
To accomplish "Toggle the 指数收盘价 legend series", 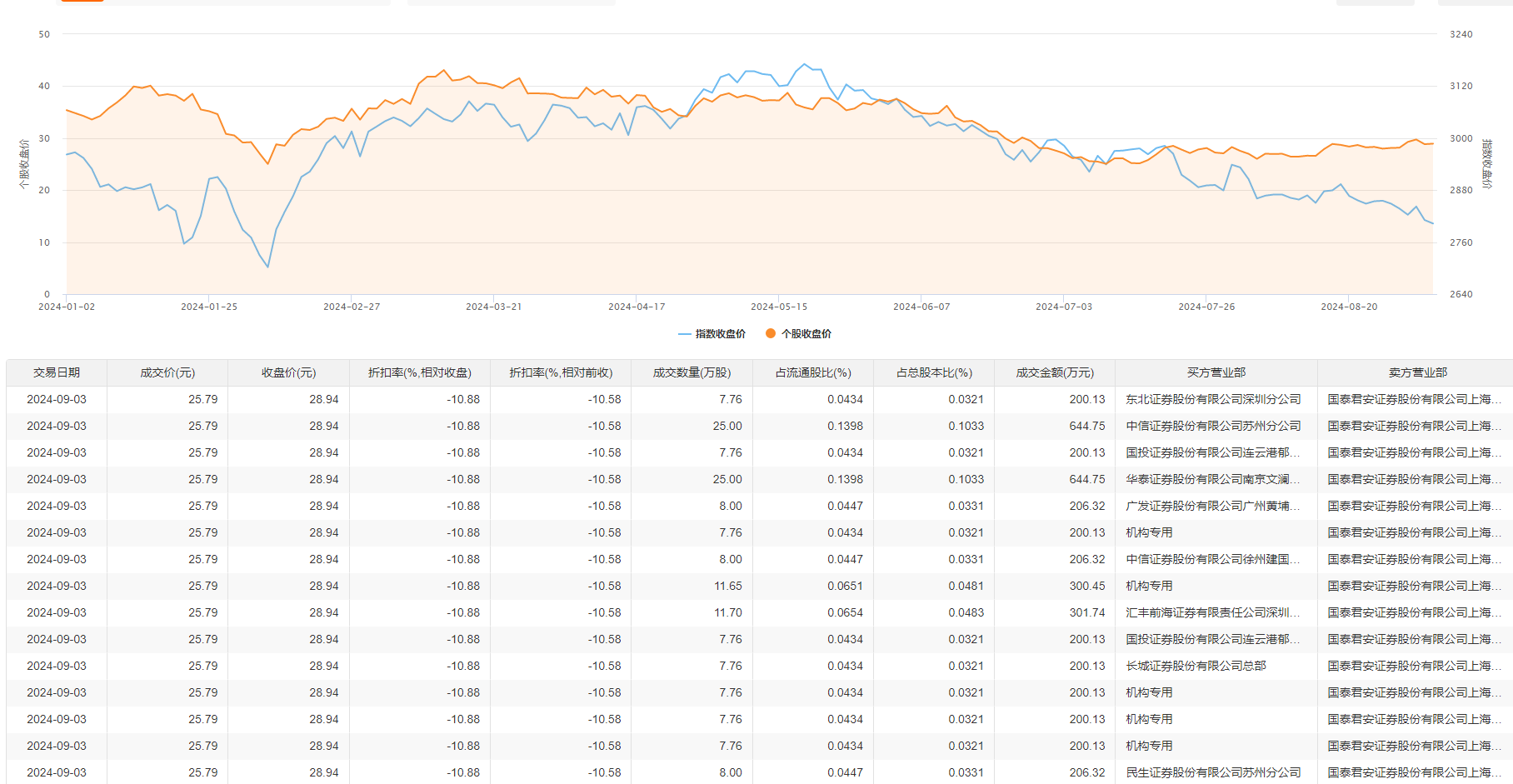I will [x=720, y=334].
